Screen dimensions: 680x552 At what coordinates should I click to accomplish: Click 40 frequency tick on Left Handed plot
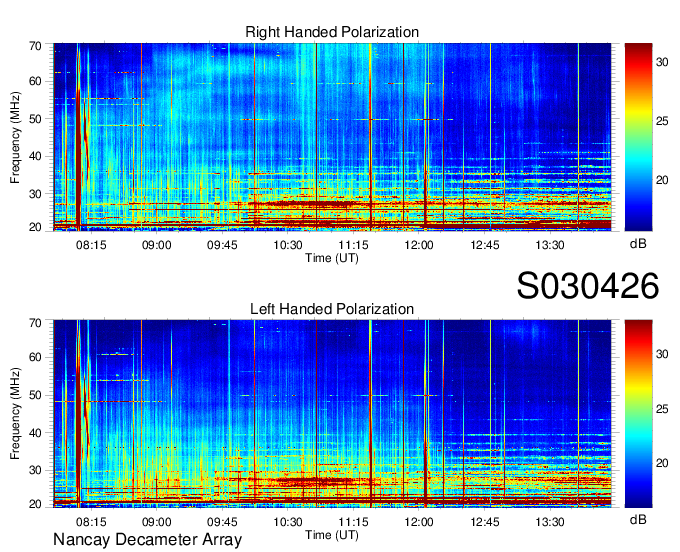point(35,432)
